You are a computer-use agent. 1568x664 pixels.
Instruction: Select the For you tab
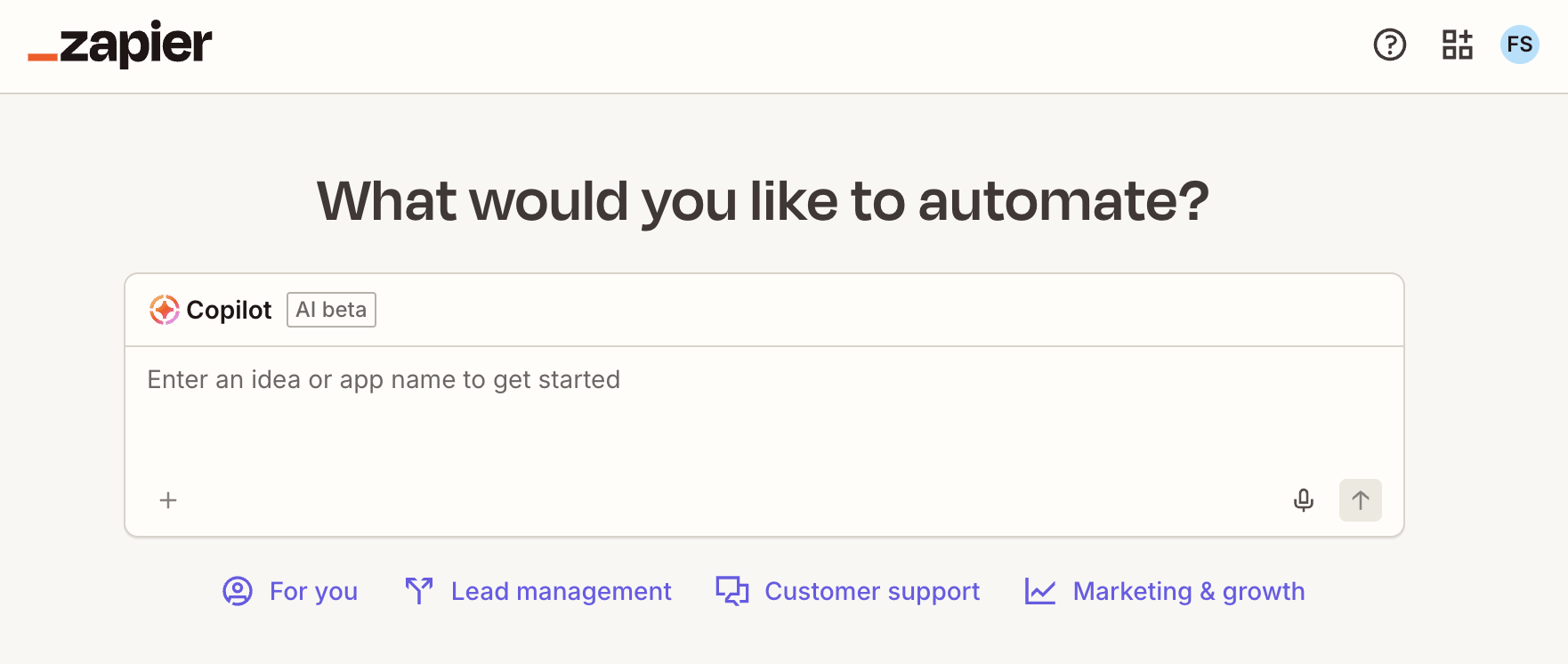pyautogui.click(x=313, y=591)
